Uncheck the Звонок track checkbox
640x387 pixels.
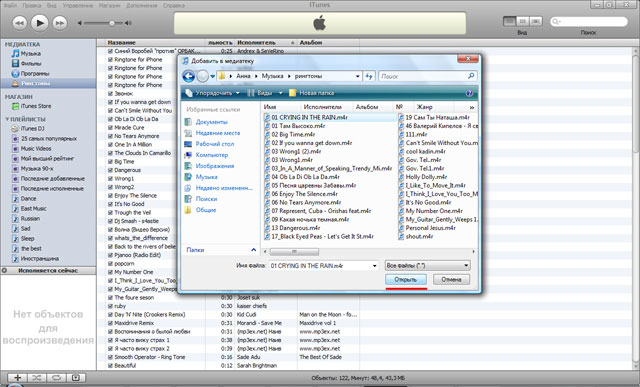click(x=110, y=93)
